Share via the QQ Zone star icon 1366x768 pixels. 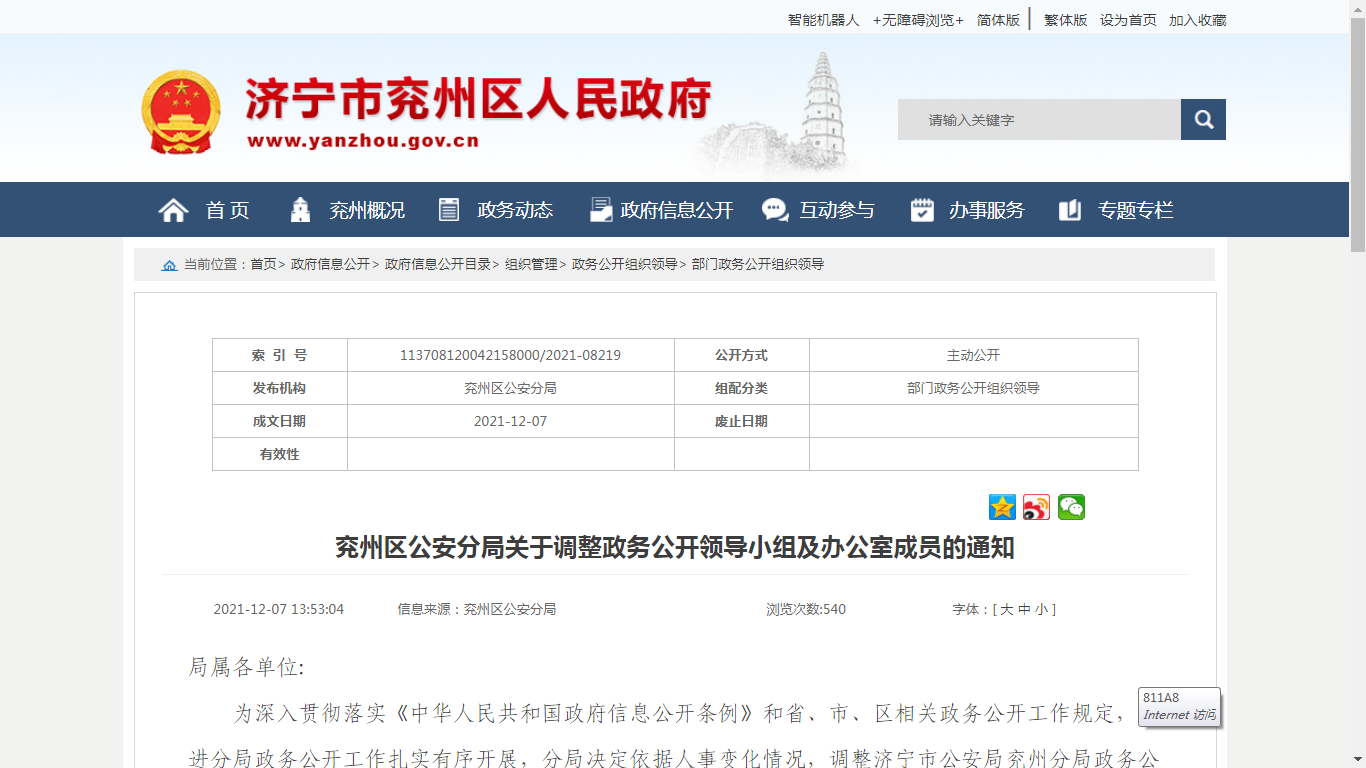coord(1002,508)
